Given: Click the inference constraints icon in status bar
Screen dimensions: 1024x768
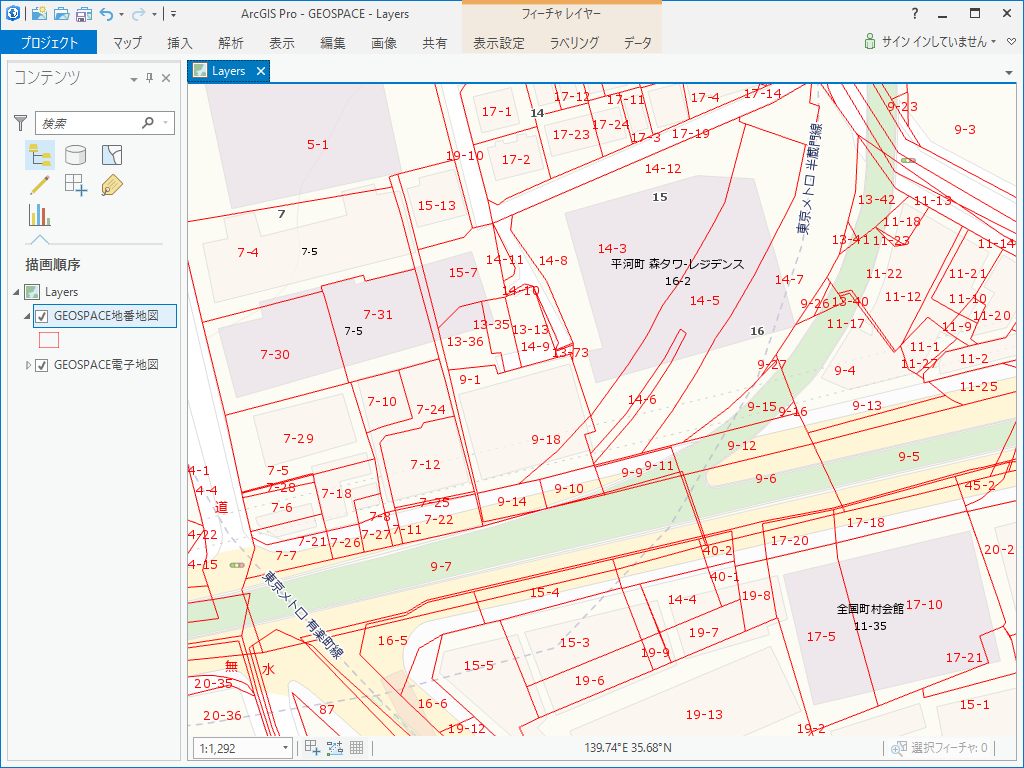Looking at the screenshot, I should [x=334, y=748].
